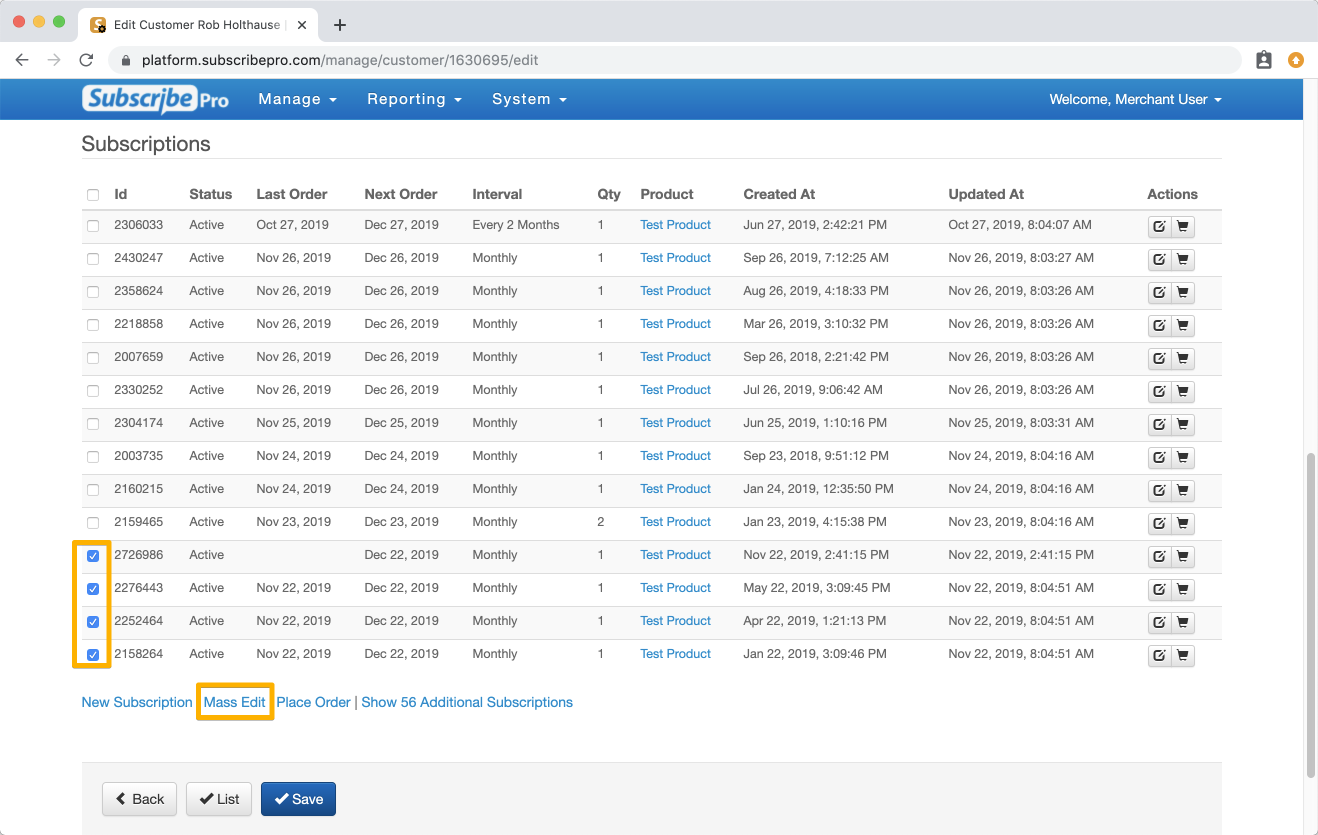
Task: Click Place Order link
Action: (314, 702)
